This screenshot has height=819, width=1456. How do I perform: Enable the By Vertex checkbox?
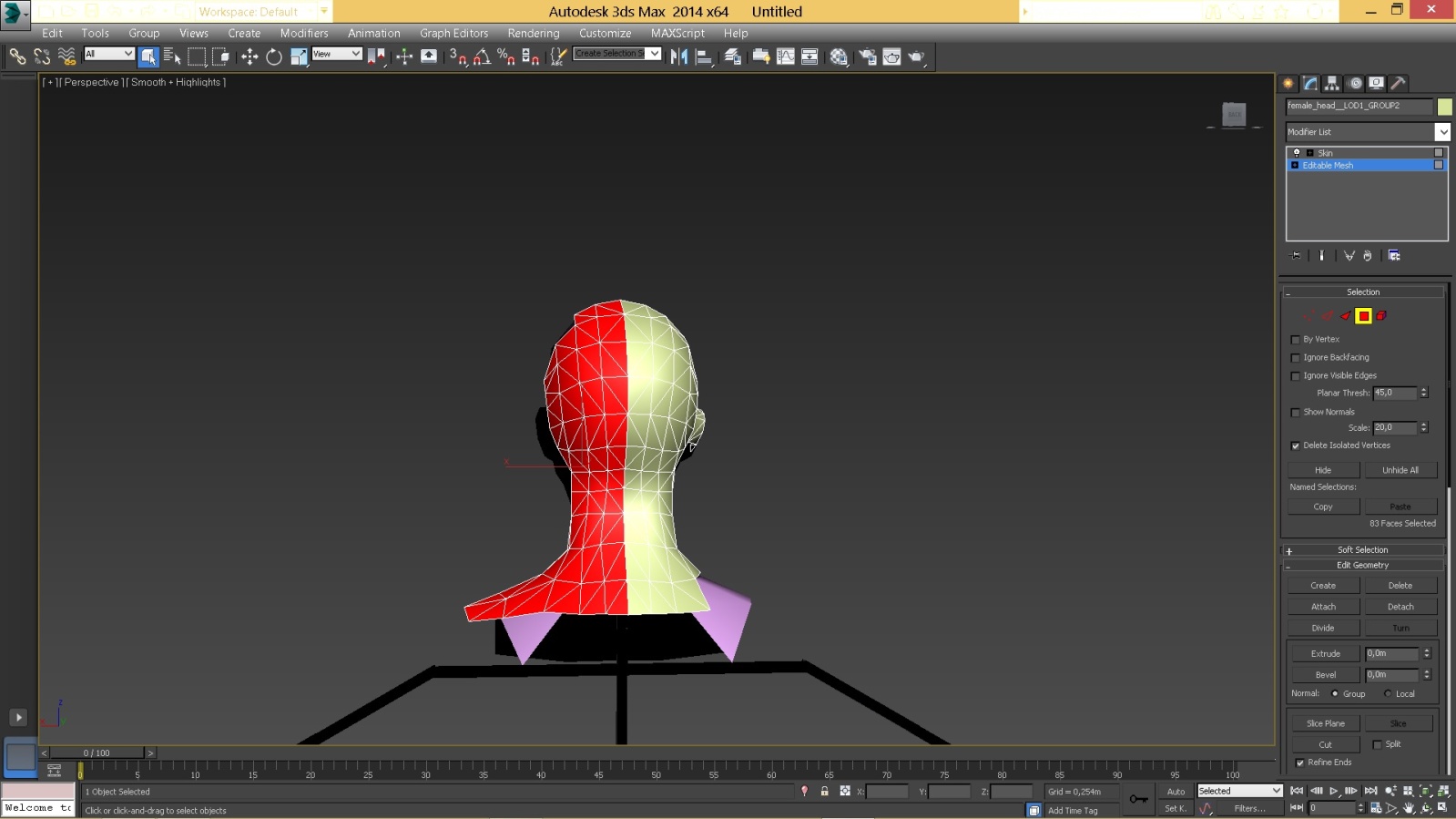[x=1296, y=340]
